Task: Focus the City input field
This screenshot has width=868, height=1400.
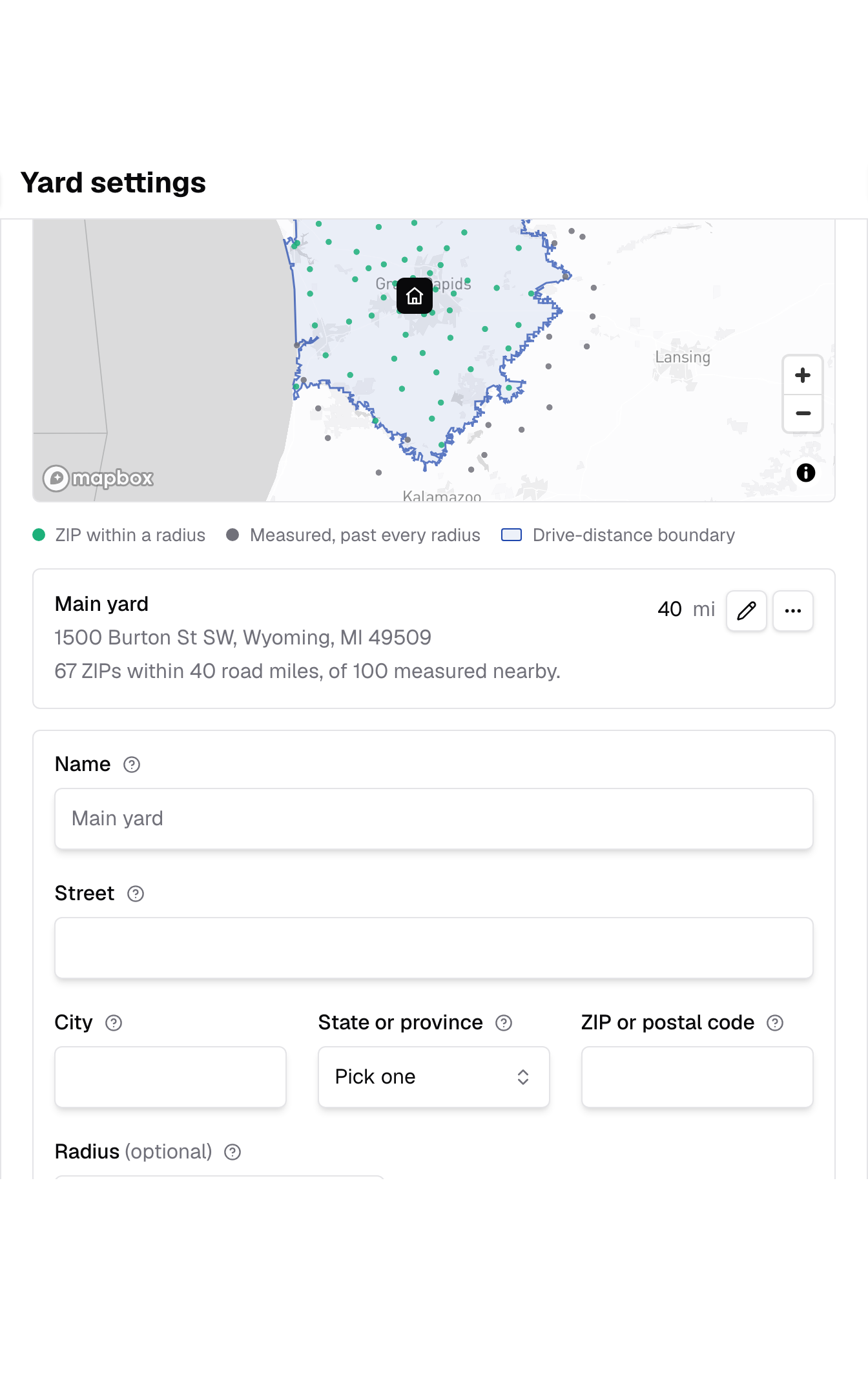Action: [170, 1077]
